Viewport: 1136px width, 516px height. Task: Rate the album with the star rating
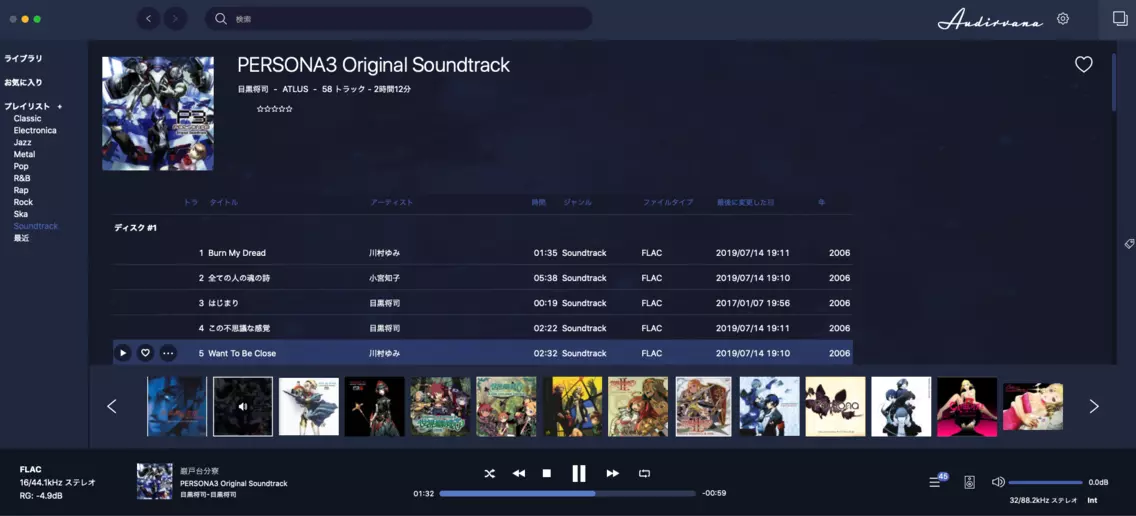275,109
